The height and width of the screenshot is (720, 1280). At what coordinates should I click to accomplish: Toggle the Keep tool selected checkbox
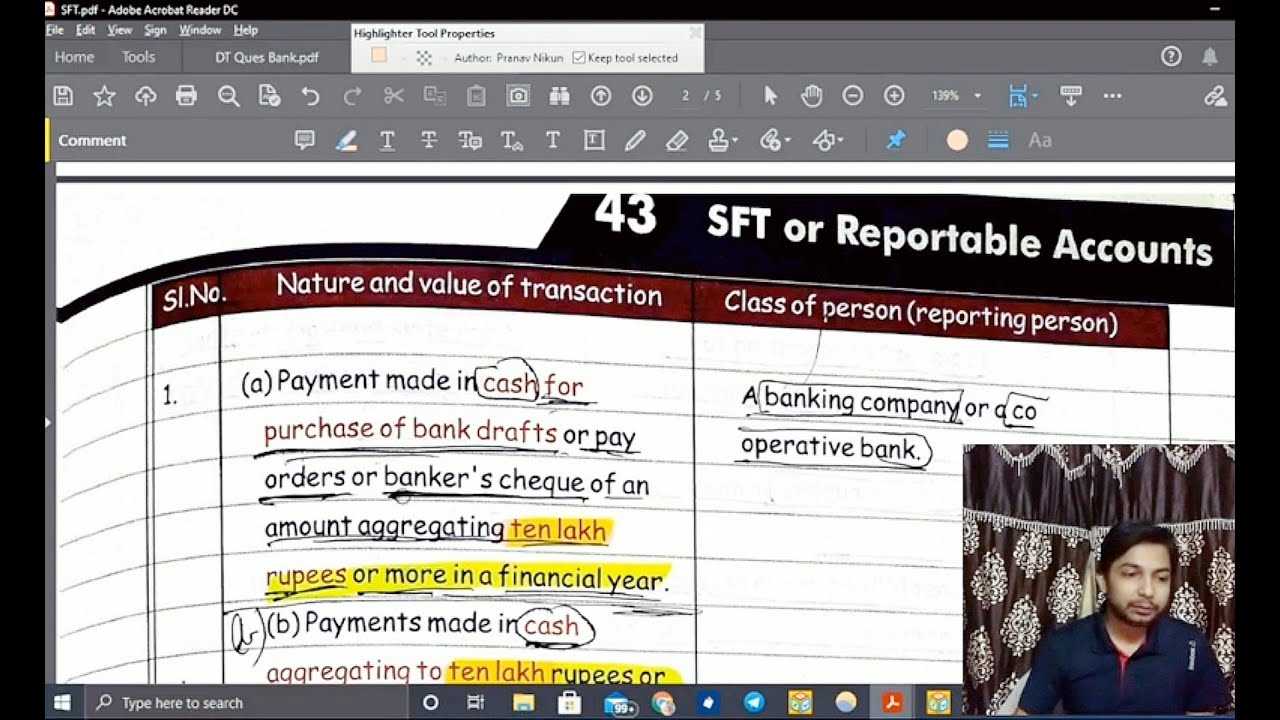[578, 58]
